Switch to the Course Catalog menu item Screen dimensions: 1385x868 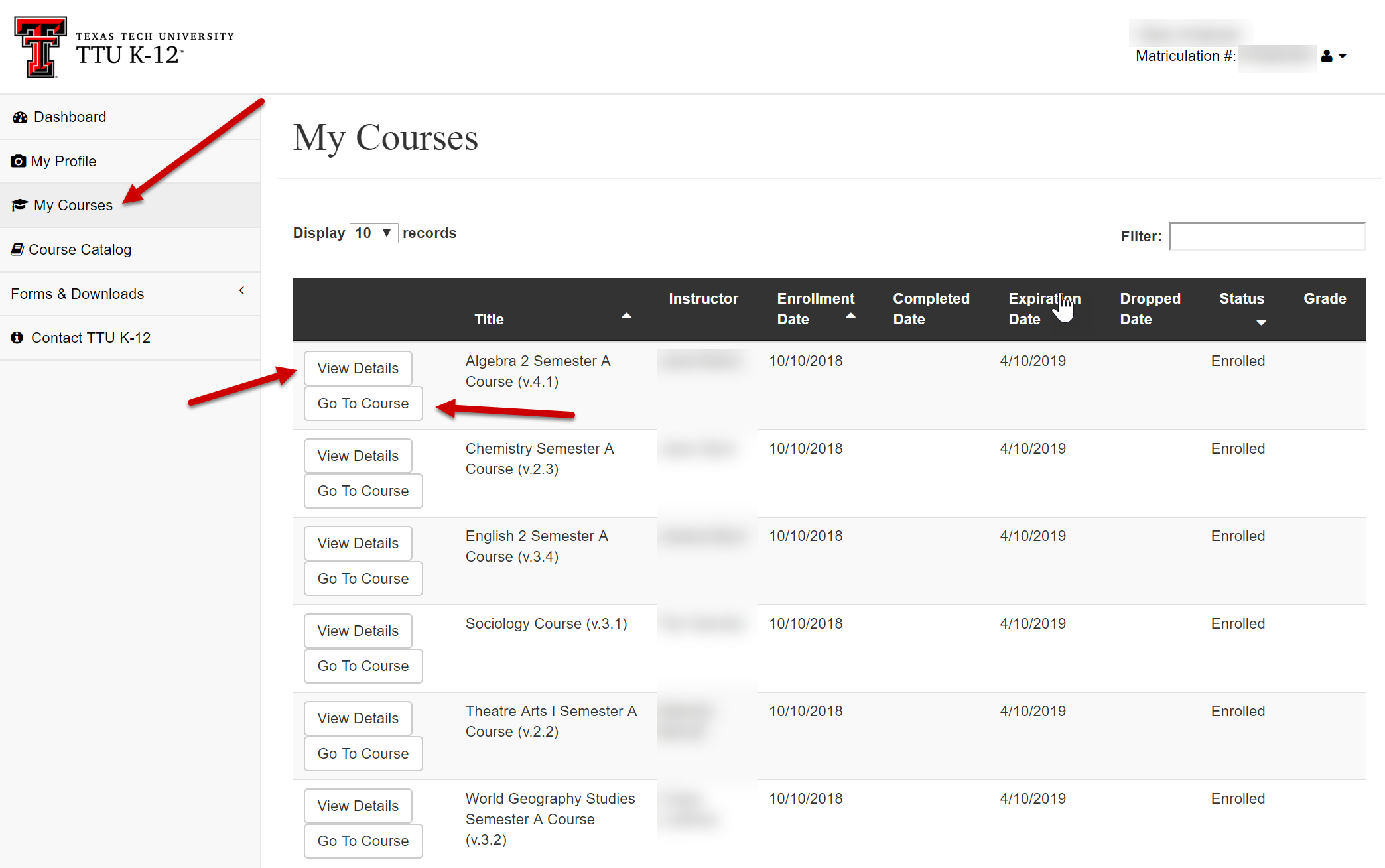(x=80, y=249)
